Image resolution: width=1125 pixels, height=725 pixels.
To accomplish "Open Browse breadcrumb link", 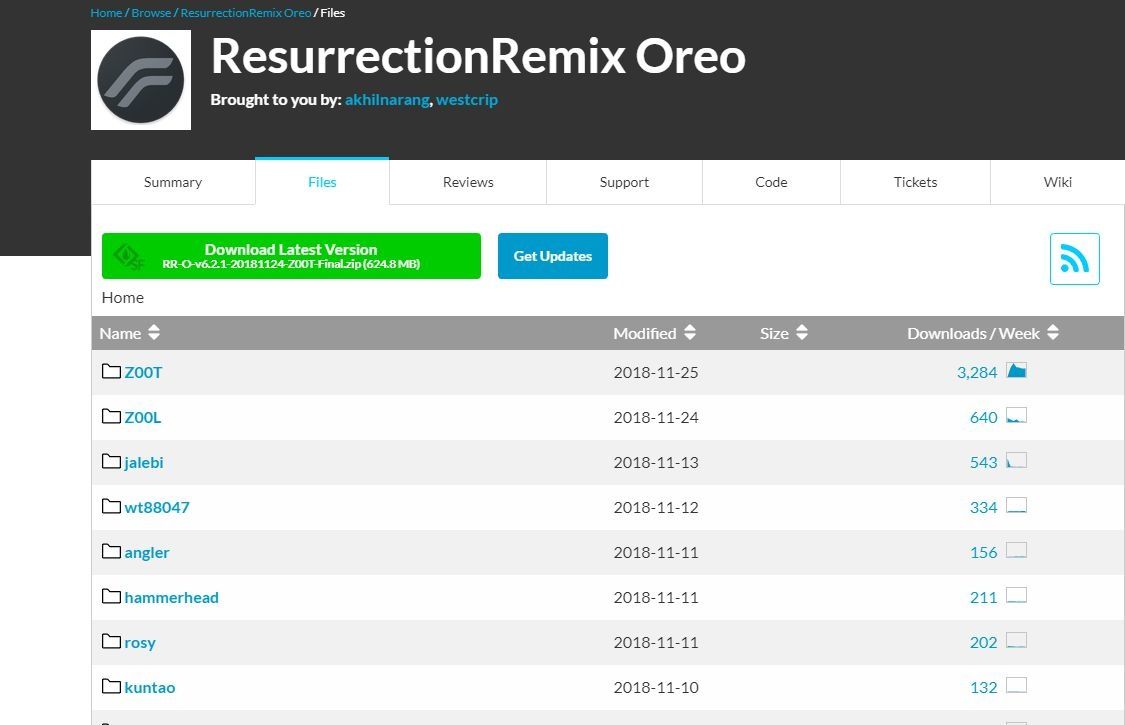I will pyautogui.click(x=151, y=13).
